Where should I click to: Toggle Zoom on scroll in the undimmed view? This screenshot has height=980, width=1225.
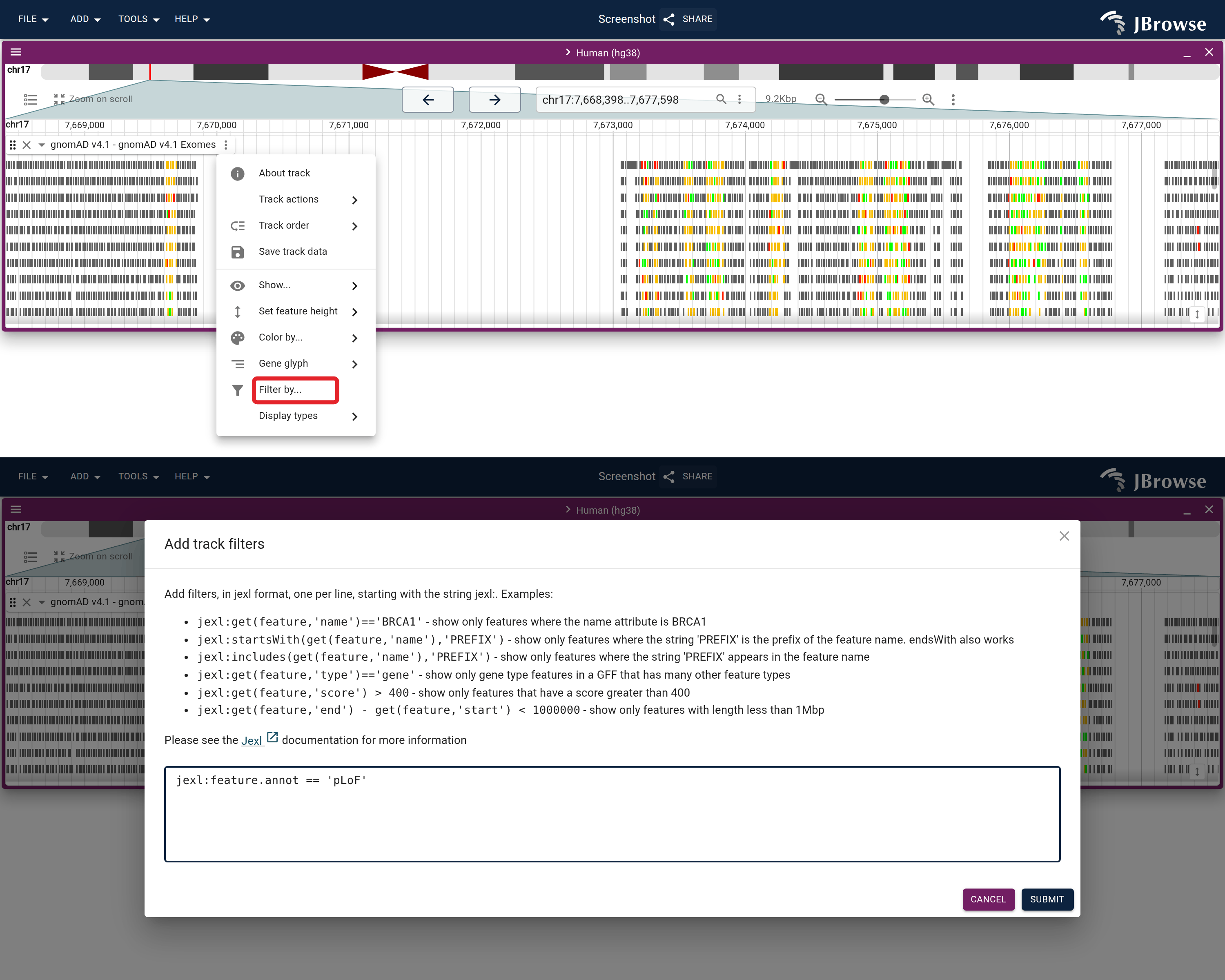(93, 99)
